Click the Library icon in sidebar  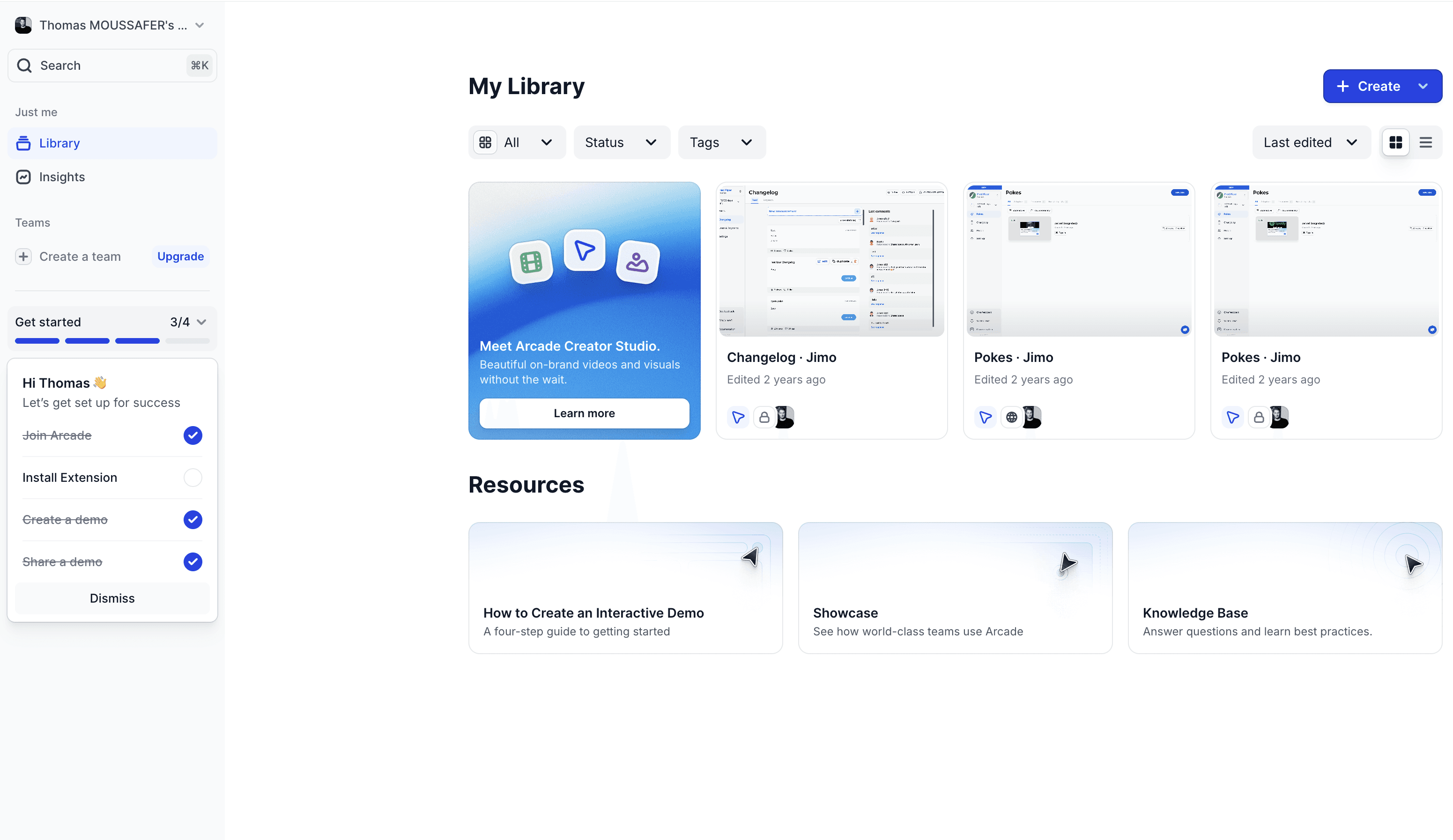pyautogui.click(x=23, y=143)
